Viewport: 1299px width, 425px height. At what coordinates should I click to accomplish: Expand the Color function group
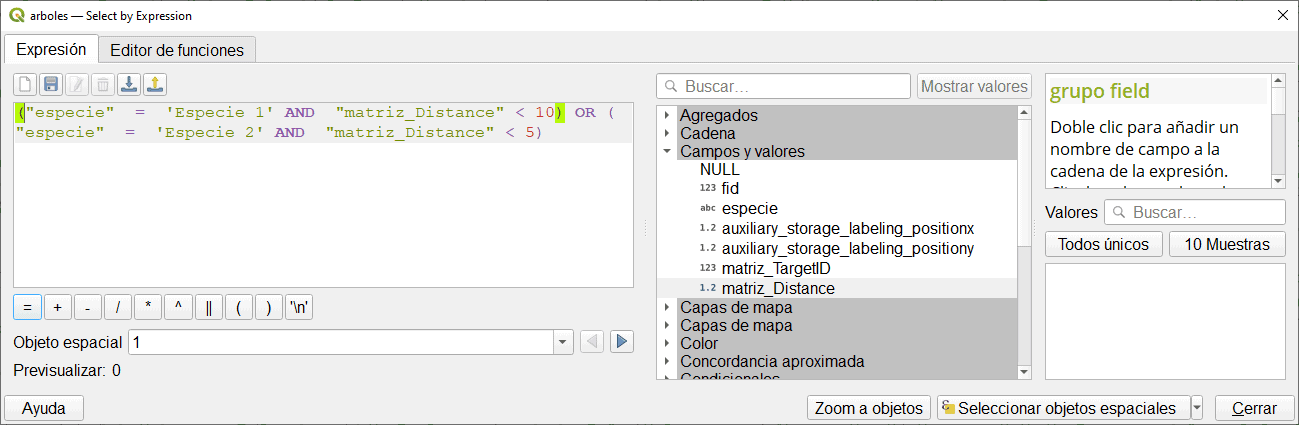tap(667, 344)
